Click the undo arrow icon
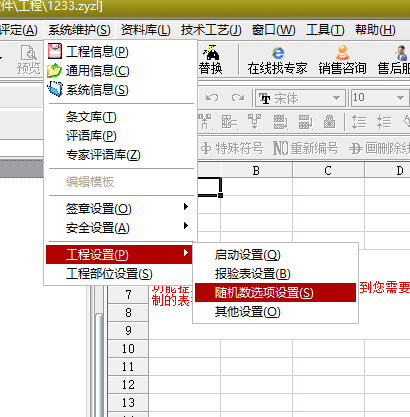Viewport: 410px width, 417px height. tap(212, 98)
